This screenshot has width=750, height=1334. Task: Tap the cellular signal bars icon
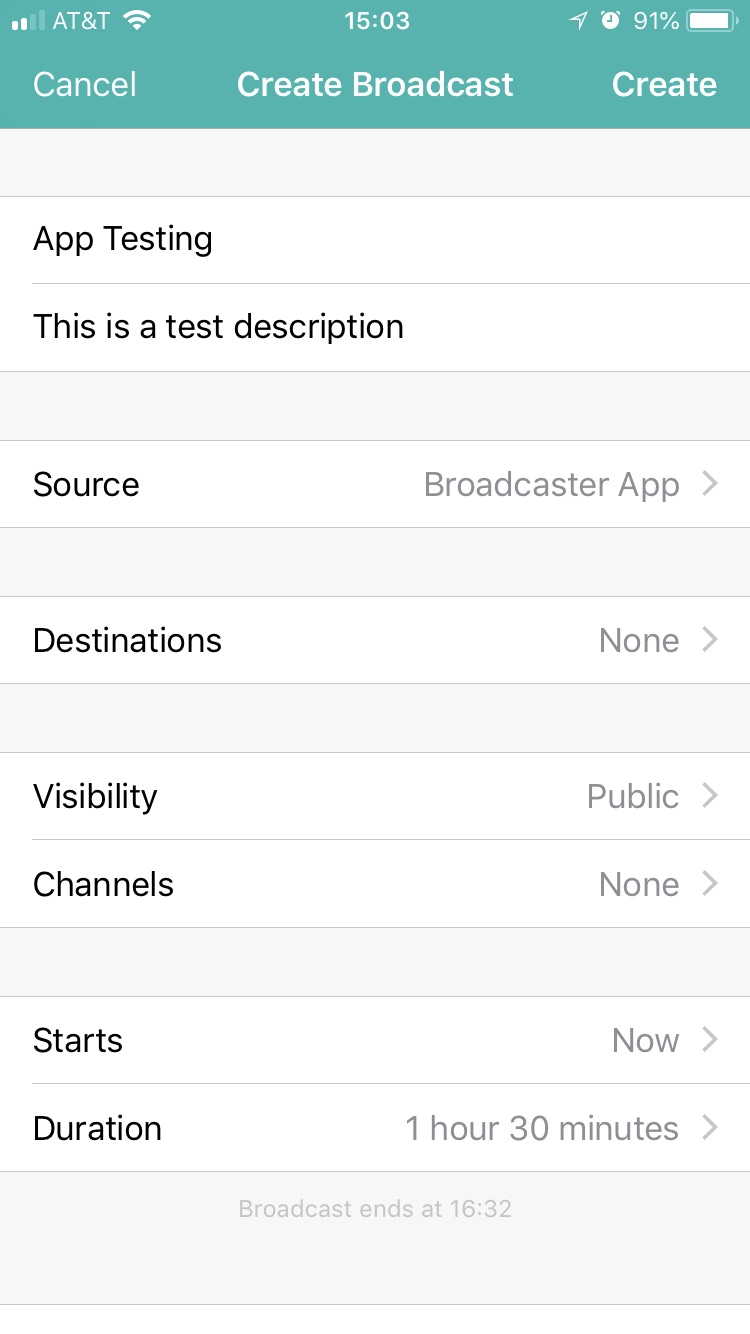tap(28, 21)
